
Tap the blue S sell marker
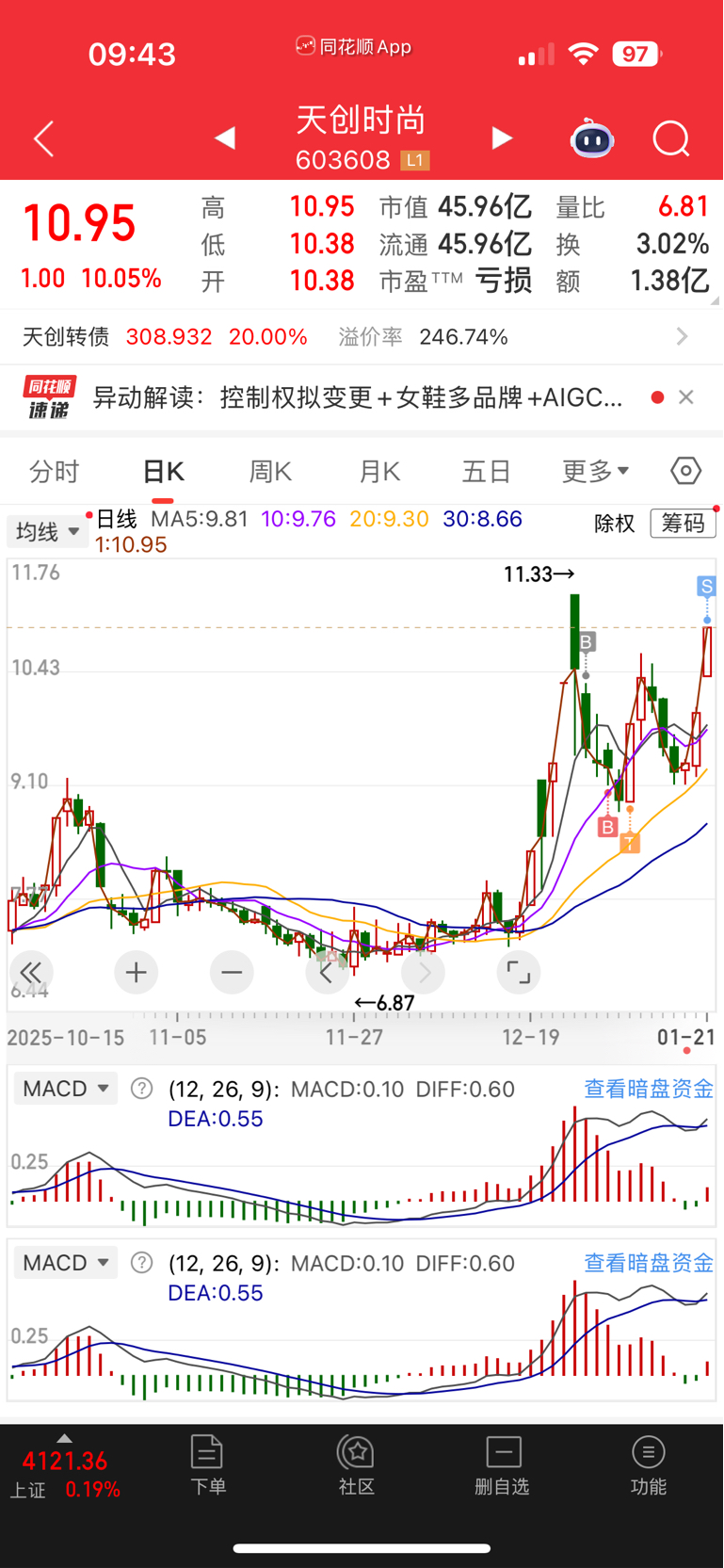click(706, 587)
